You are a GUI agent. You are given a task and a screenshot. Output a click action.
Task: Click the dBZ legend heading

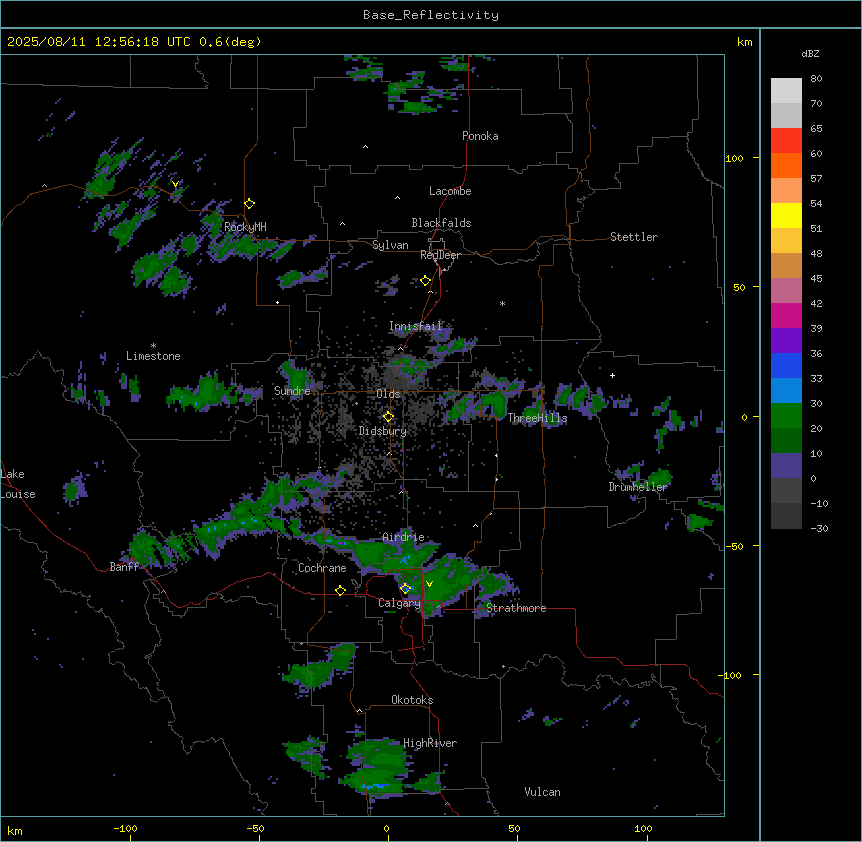point(810,53)
